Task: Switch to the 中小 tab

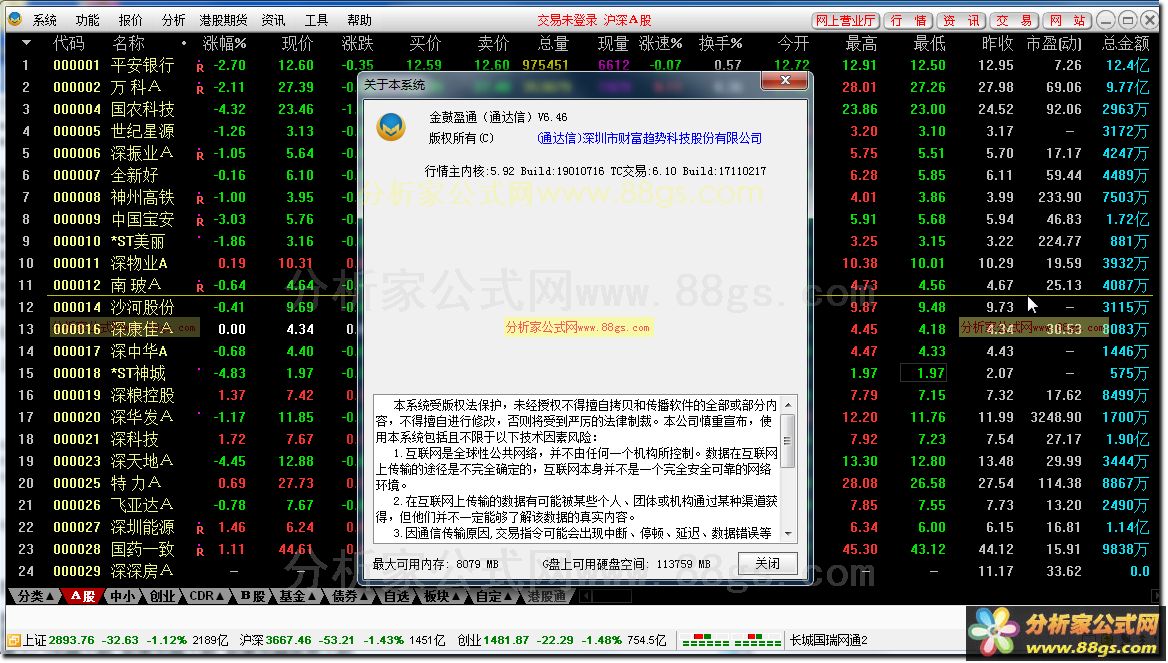Action: (x=123, y=596)
